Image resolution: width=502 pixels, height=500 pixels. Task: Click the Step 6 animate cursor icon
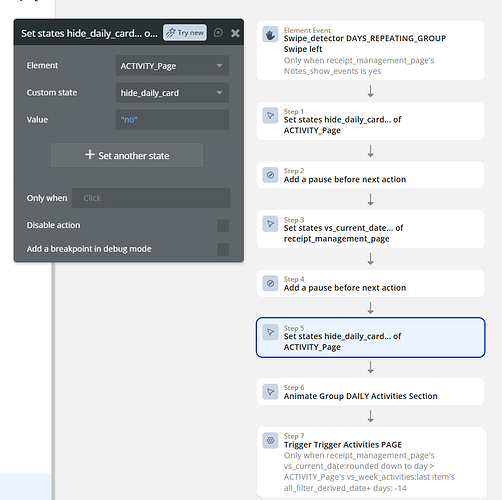(270, 392)
